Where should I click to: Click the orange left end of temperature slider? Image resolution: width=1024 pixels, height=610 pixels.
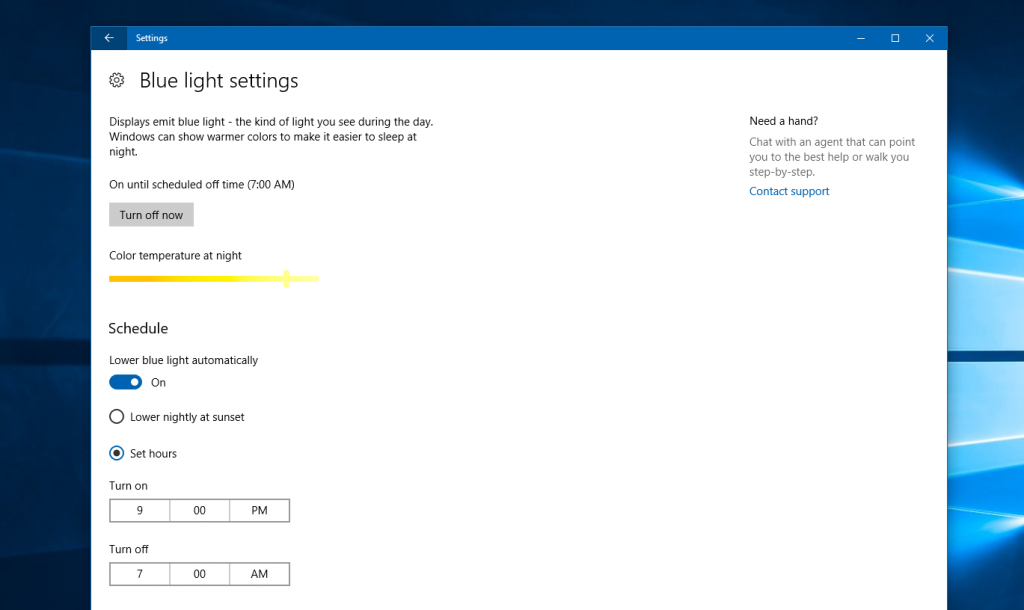pos(116,278)
